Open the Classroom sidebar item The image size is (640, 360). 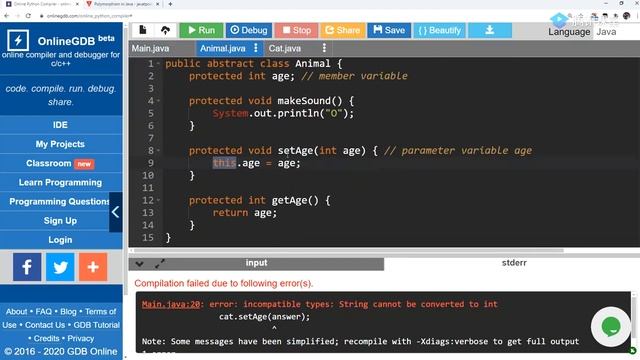[x=61, y=163]
